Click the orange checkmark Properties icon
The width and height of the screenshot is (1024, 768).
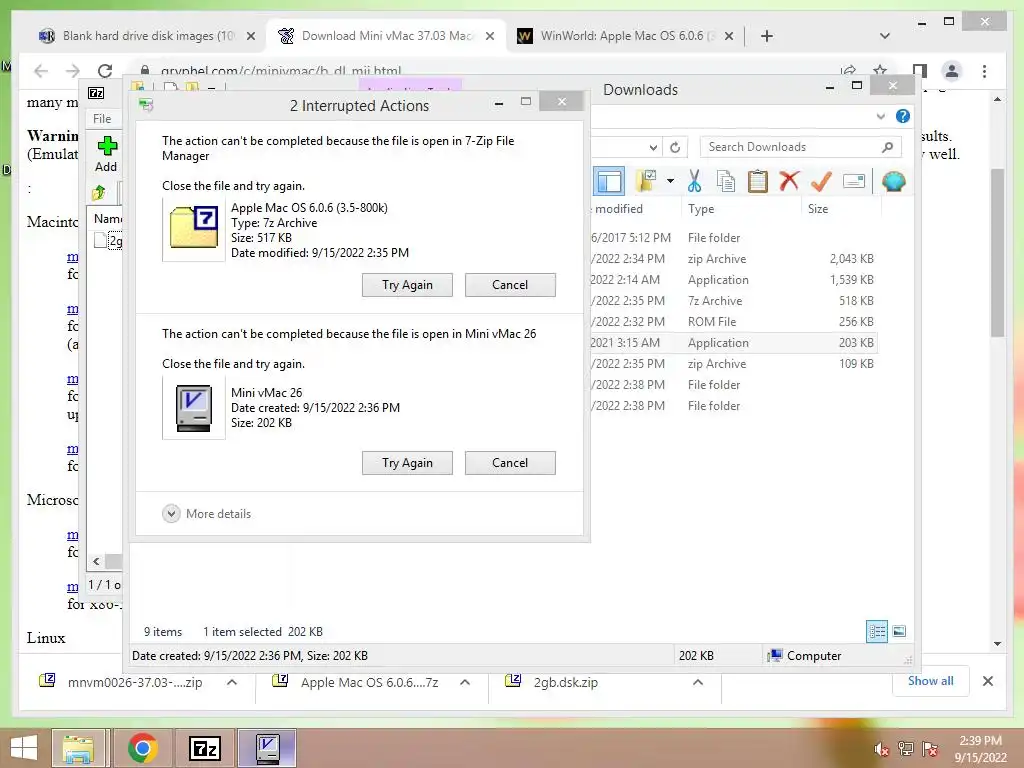[x=821, y=181]
